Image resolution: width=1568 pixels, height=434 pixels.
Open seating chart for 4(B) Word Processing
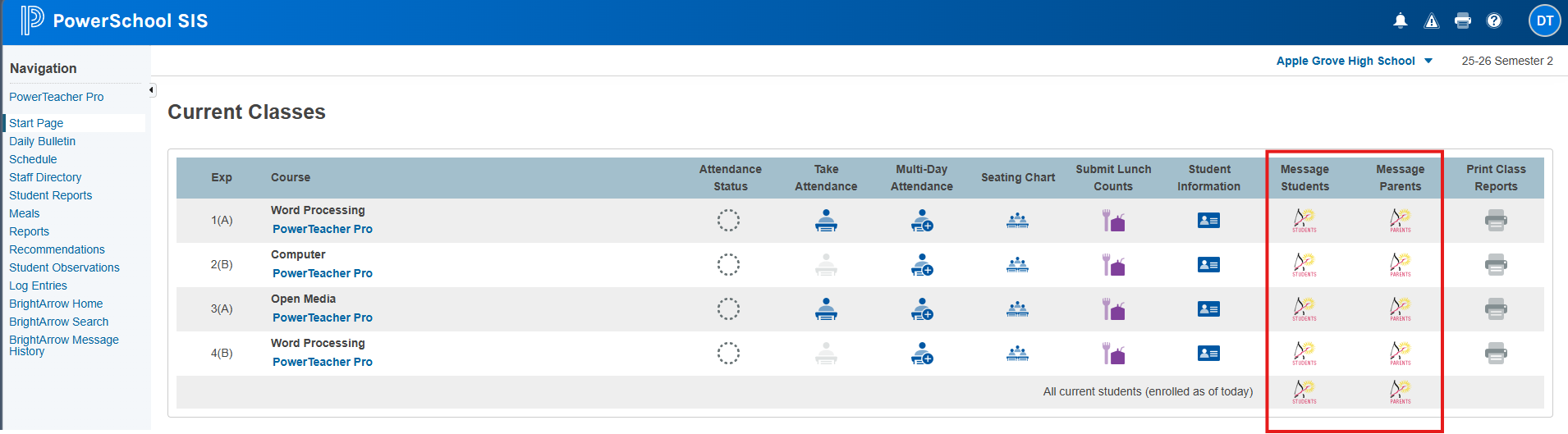click(1018, 354)
